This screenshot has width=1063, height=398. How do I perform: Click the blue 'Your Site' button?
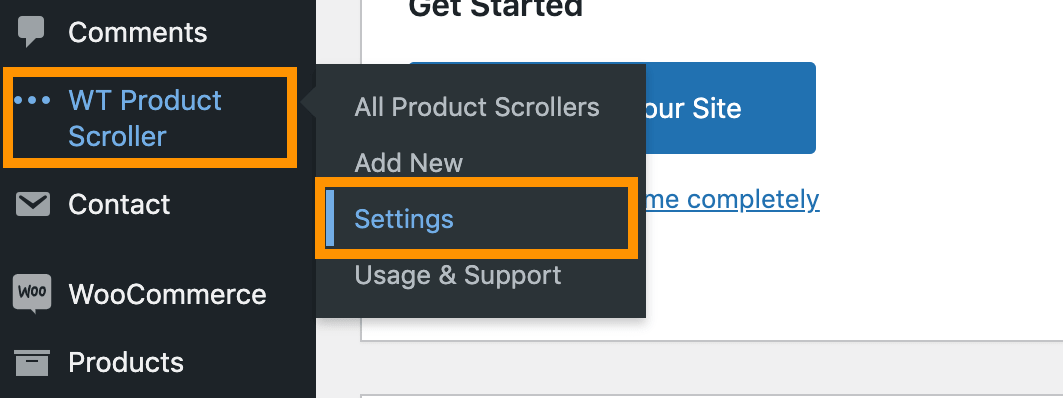click(729, 108)
